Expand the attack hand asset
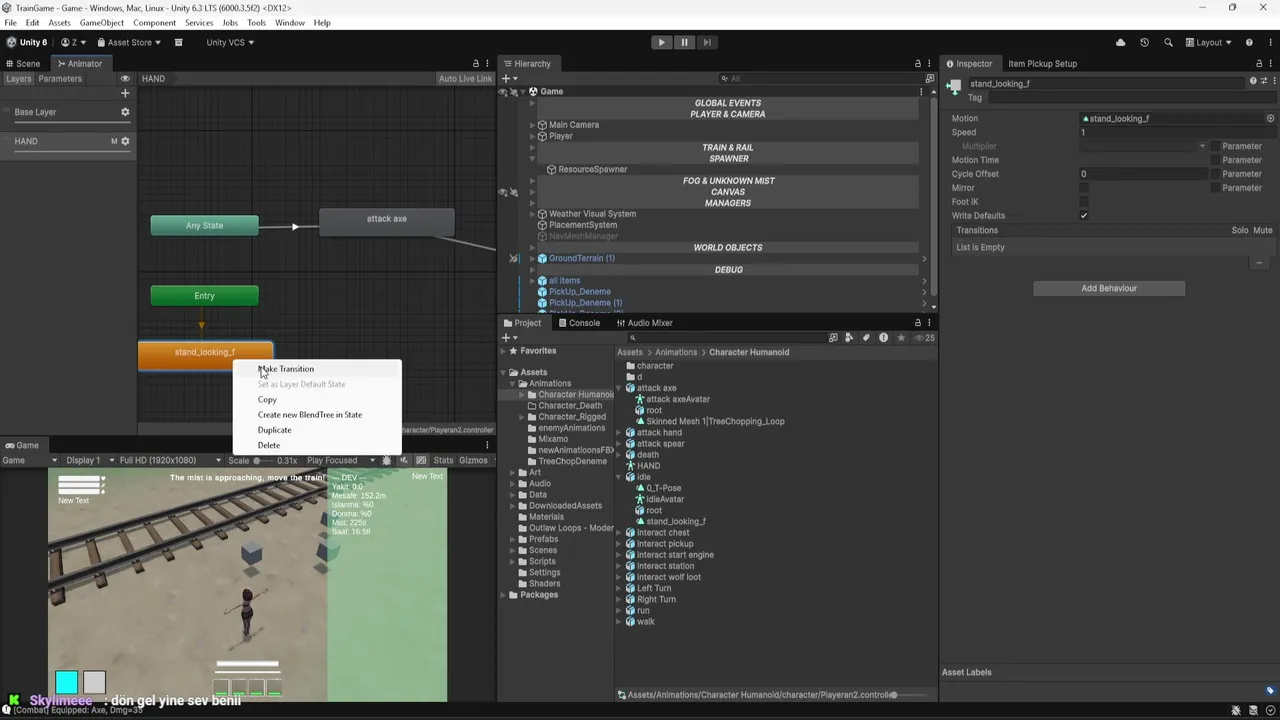Viewport: 1280px width, 720px height. 619,433
